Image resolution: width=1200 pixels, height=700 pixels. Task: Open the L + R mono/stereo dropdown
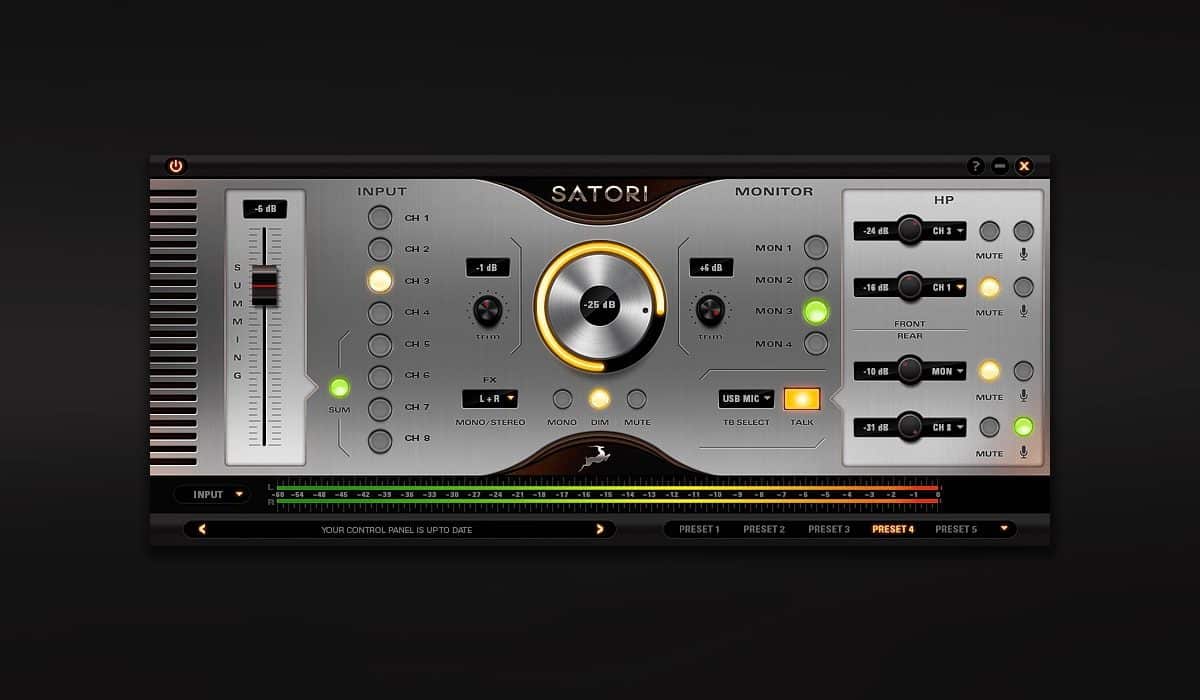tap(490, 398)
